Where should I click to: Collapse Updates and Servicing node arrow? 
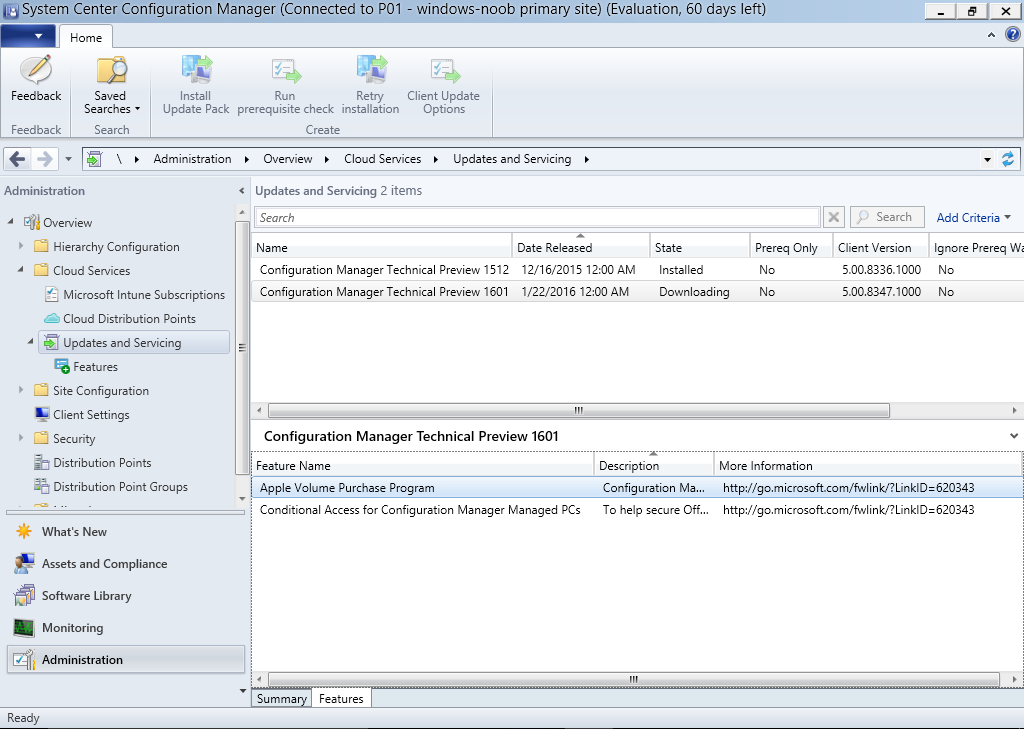31,342
